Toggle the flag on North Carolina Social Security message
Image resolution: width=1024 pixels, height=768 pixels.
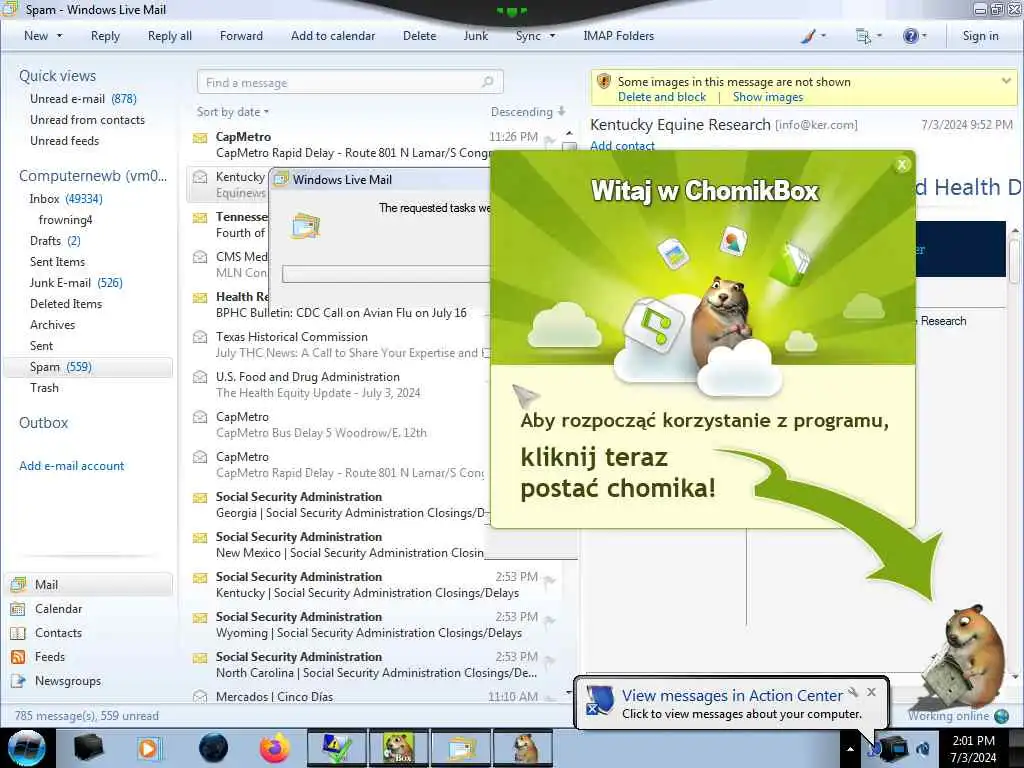pos(550,660)
